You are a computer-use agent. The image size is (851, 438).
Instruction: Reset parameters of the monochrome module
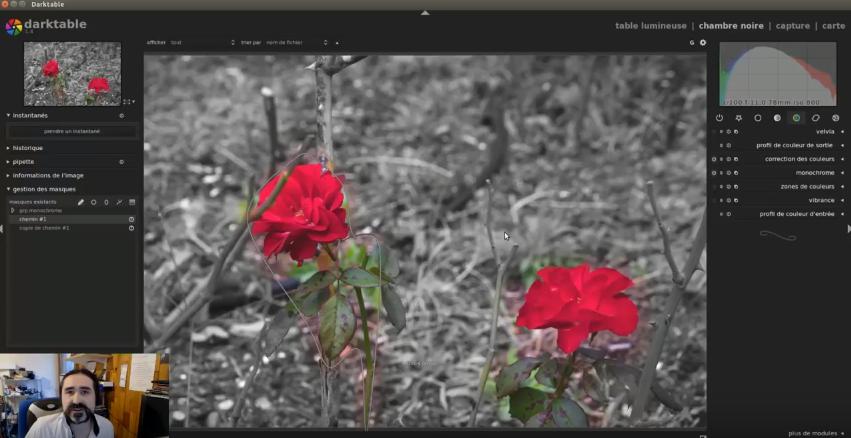coord(728,173)
